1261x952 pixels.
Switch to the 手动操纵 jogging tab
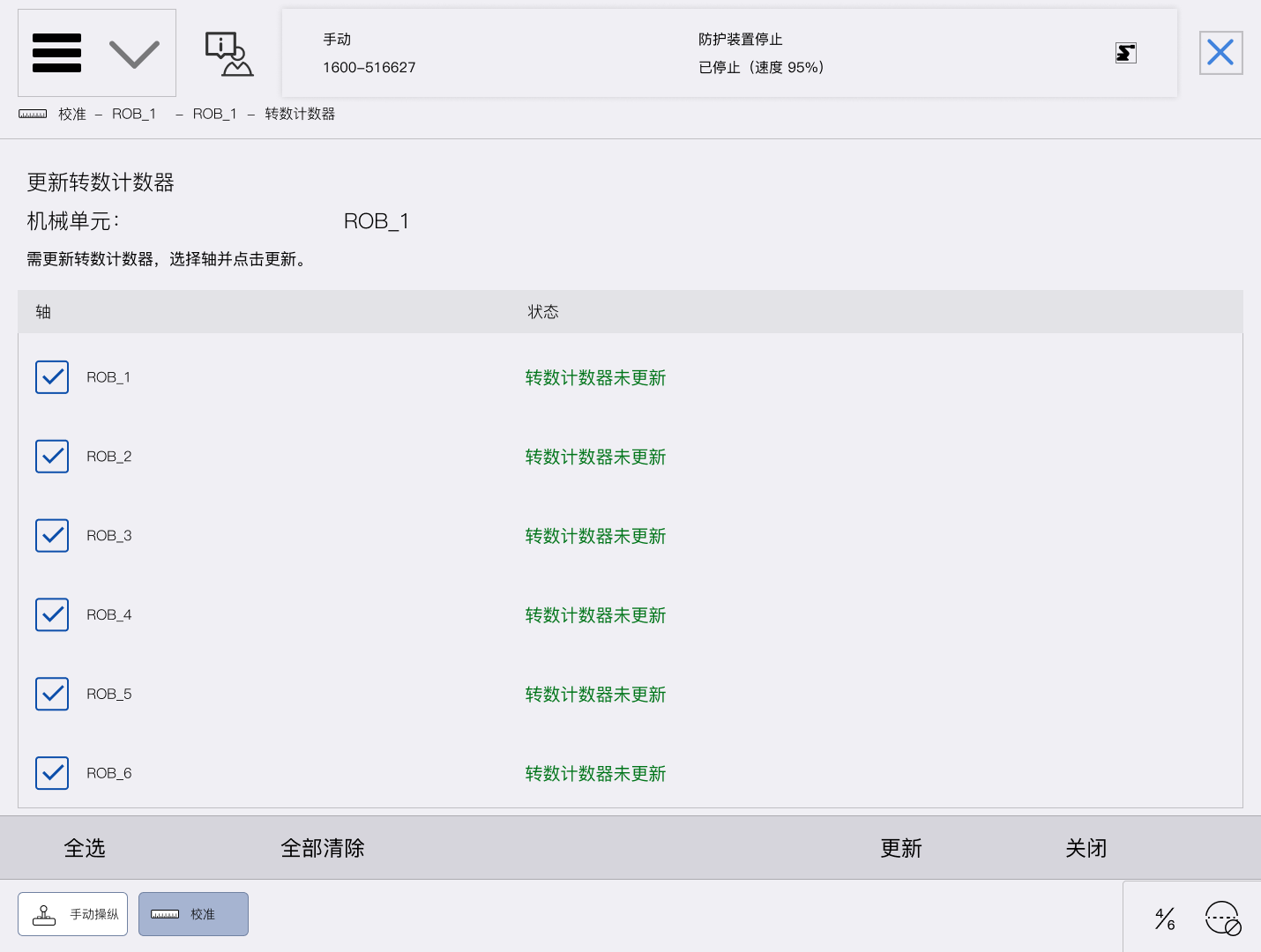tap(73, 914)
